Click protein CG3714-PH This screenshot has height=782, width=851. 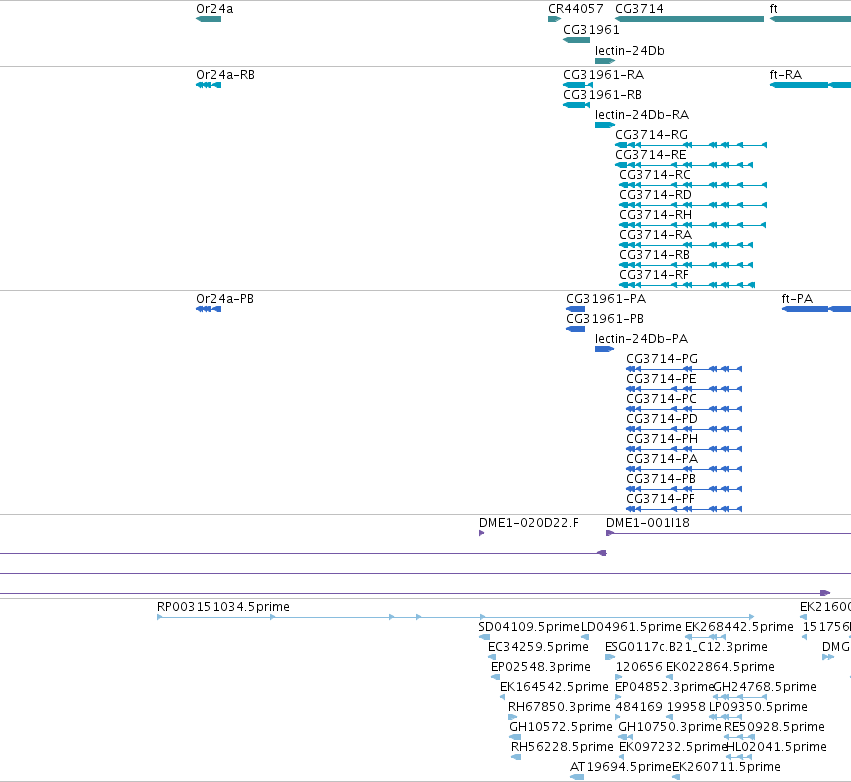(684, 449)
